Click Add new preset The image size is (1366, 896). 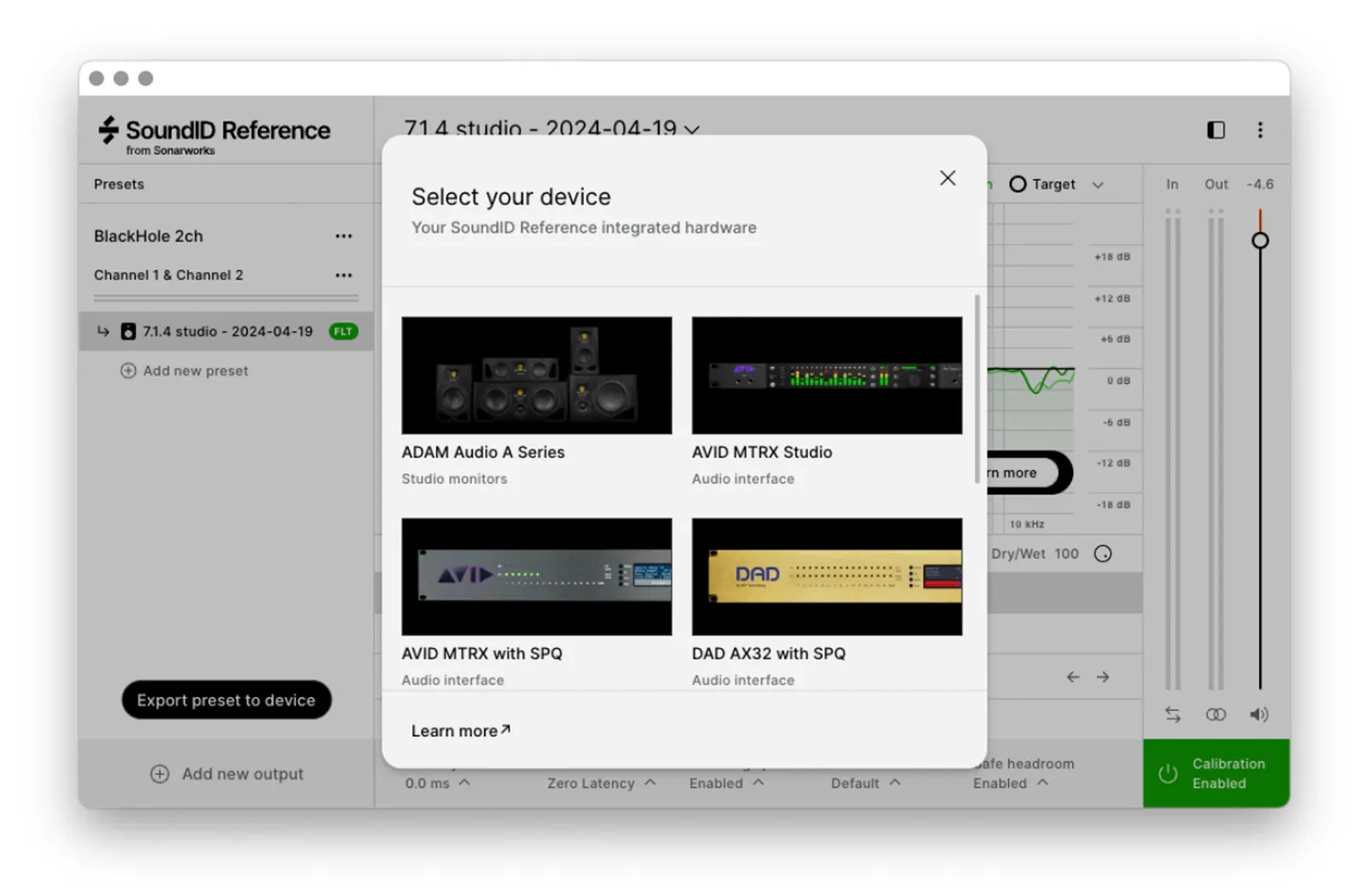coord(184,370)
